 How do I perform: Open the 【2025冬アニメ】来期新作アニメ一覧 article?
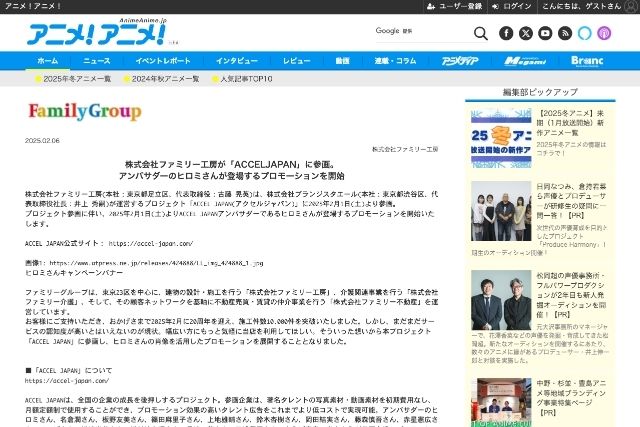[570, 123]
